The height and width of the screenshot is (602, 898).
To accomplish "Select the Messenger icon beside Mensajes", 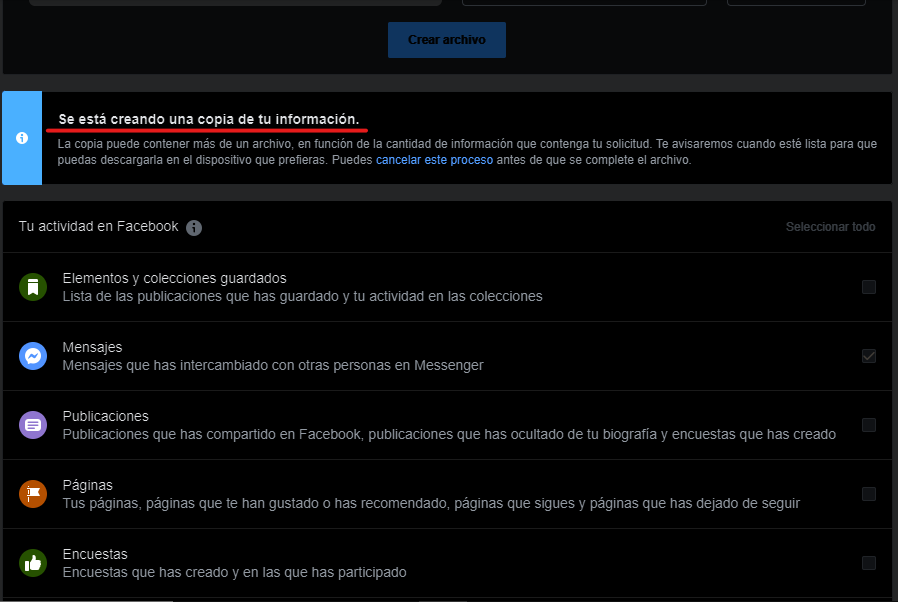I will tap(33, 355).
